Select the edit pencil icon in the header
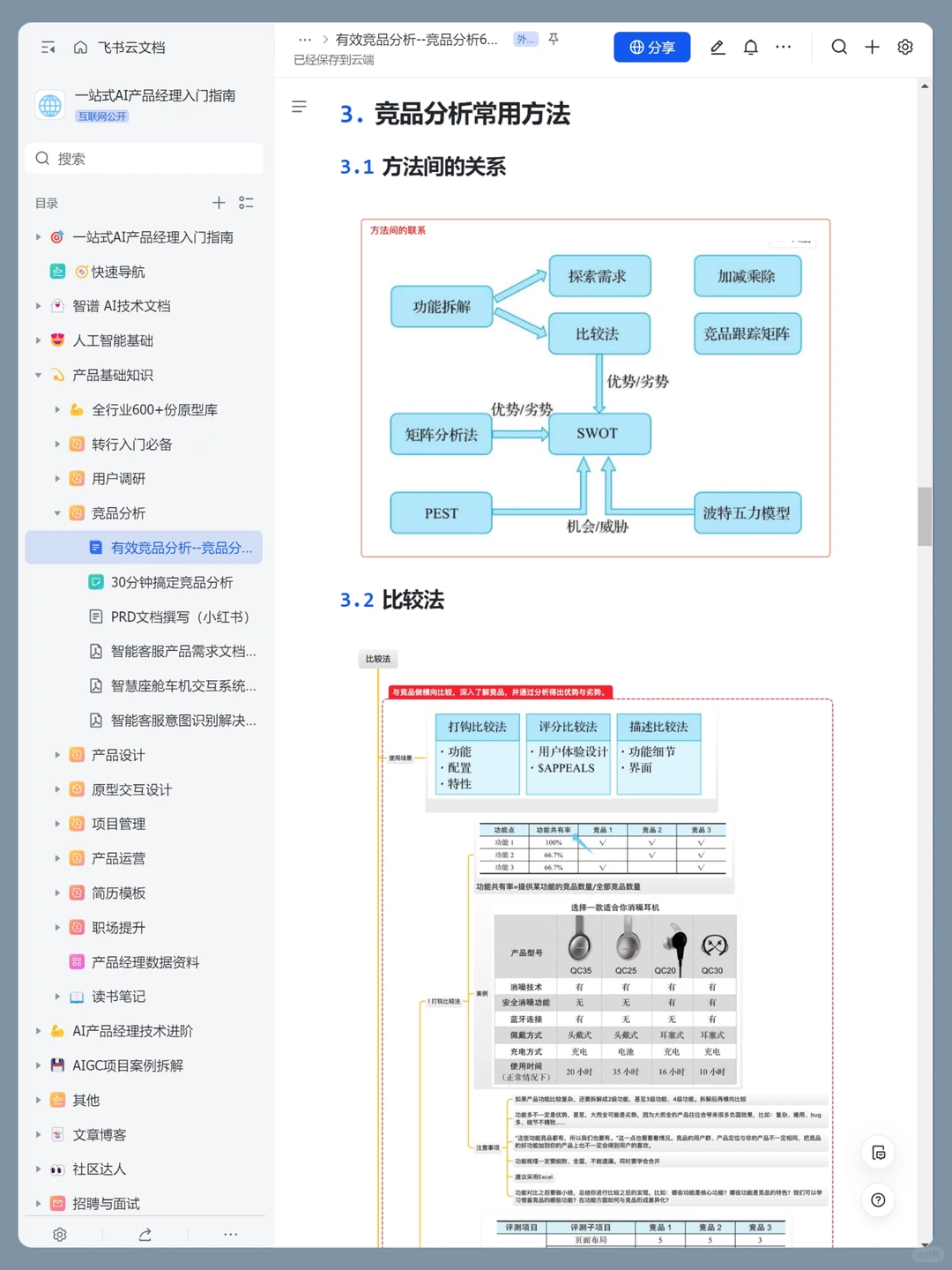Viewport: 952px width, 1270px height. pyautogui.click(x=717, y=47)
